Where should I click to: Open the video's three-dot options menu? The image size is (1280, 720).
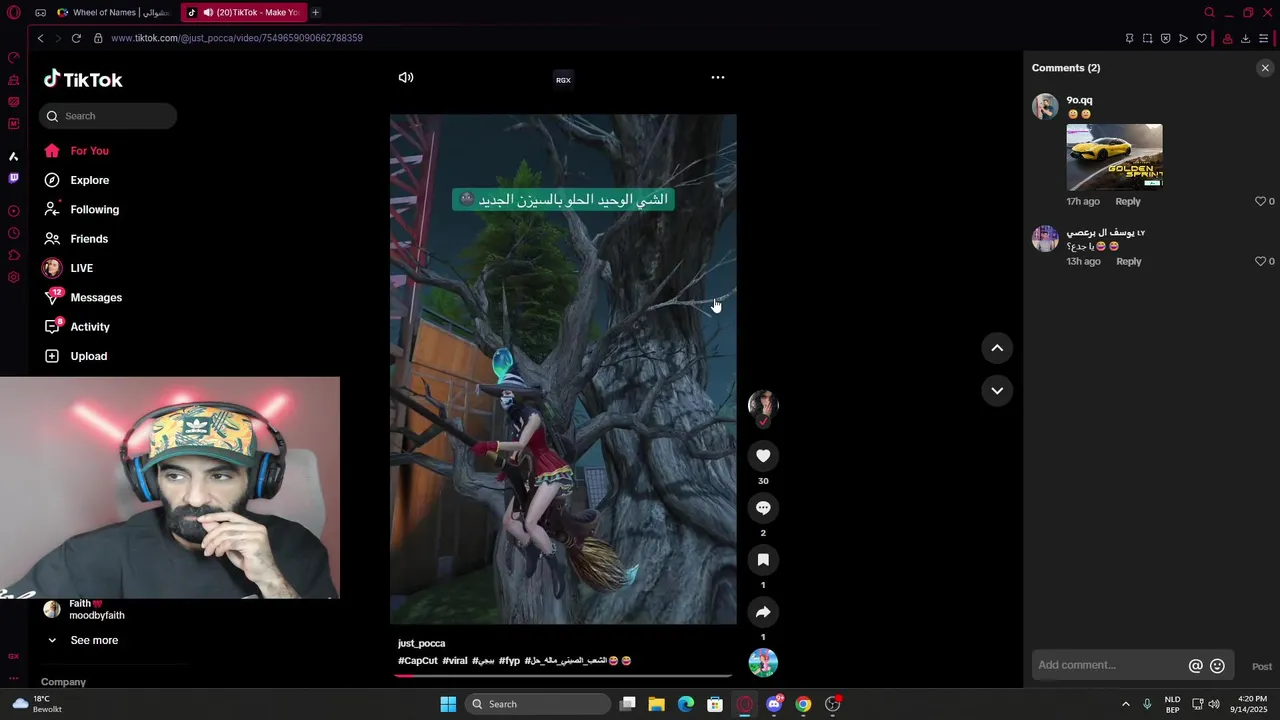pos(718,77)
